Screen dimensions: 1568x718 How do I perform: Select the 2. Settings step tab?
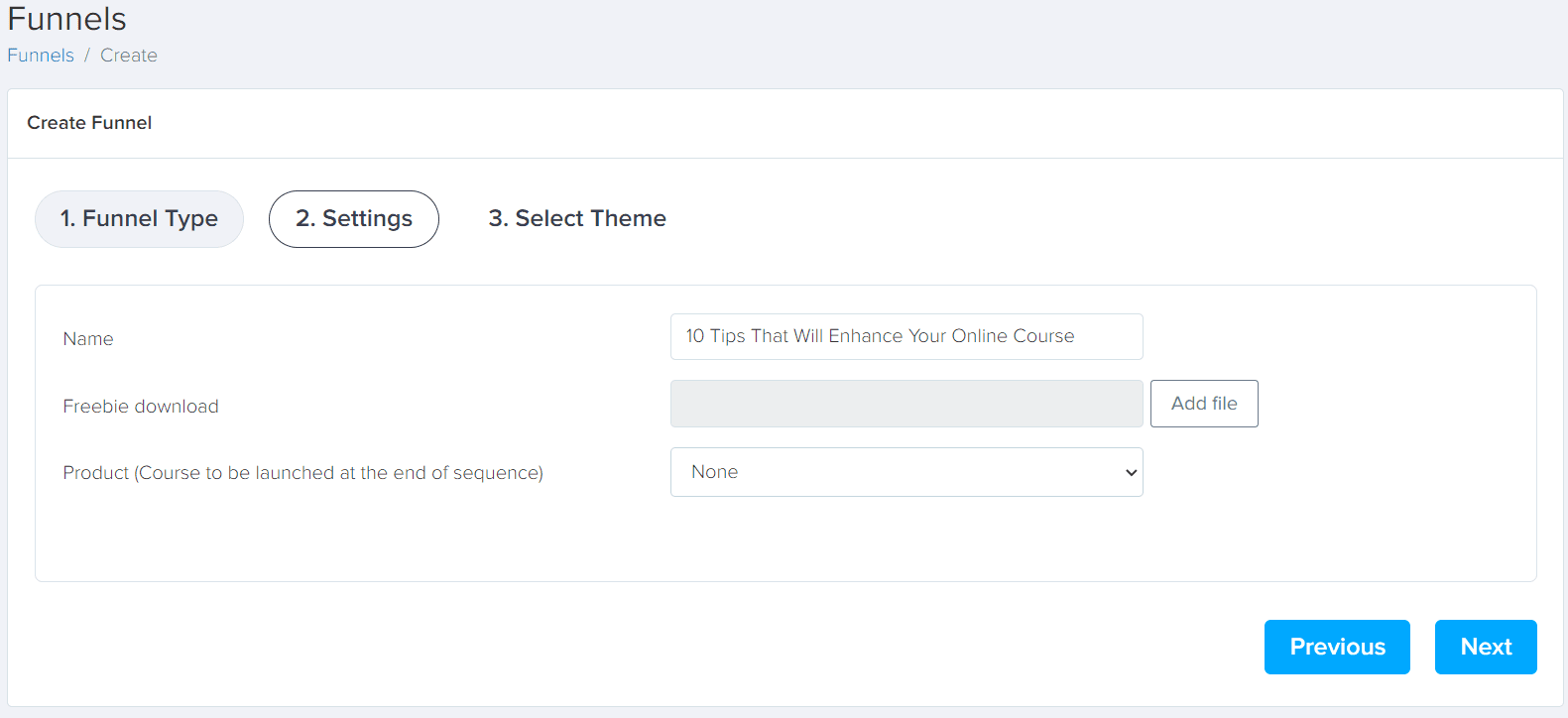click(x=353, y=219)
